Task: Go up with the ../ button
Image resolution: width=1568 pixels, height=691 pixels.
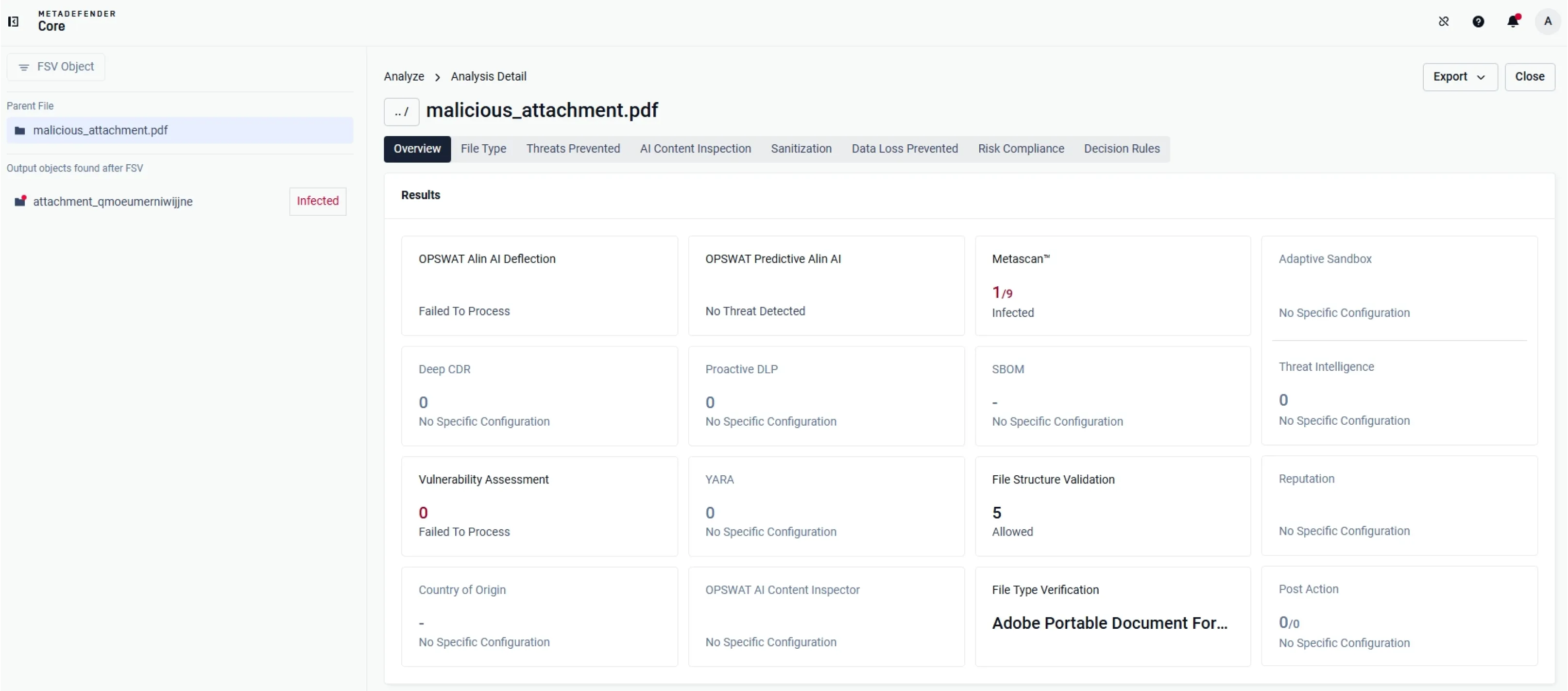Action: coord(401,111)
